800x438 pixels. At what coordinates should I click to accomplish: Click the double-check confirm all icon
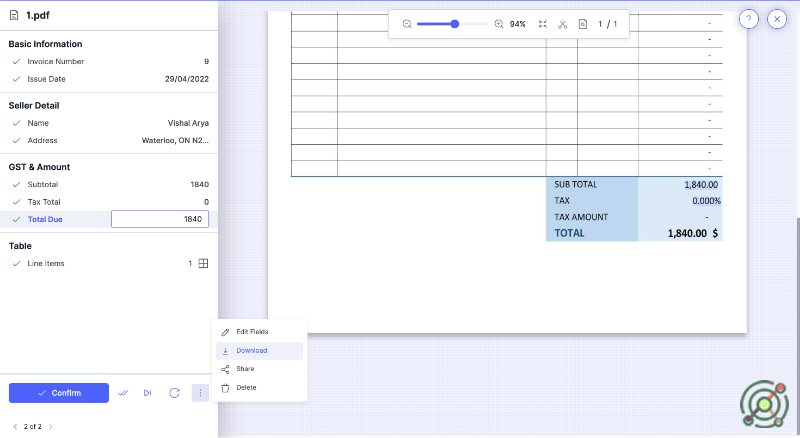tap(123, 393)
